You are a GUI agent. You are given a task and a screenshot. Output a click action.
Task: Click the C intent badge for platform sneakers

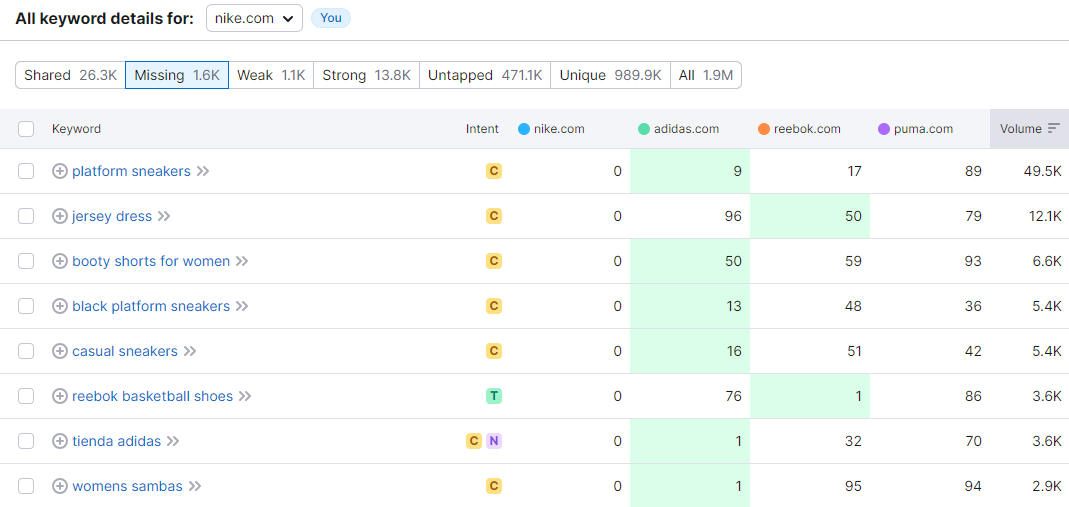tap(494, 171)
